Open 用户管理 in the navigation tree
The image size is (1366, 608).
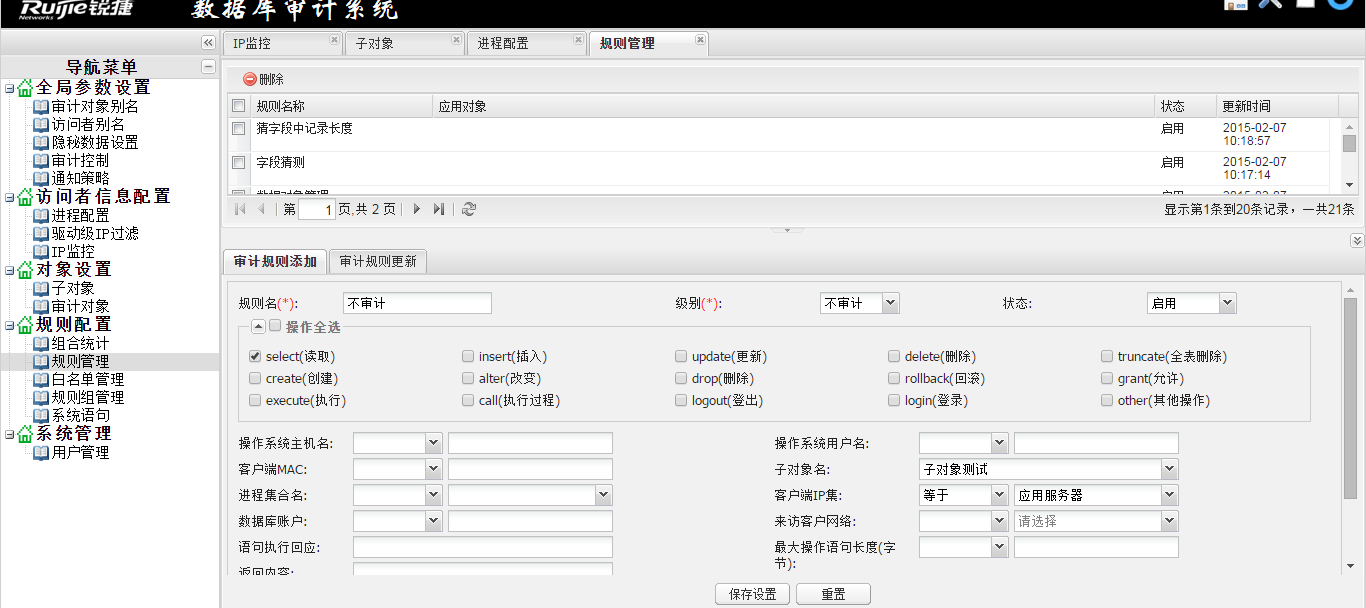80,452
